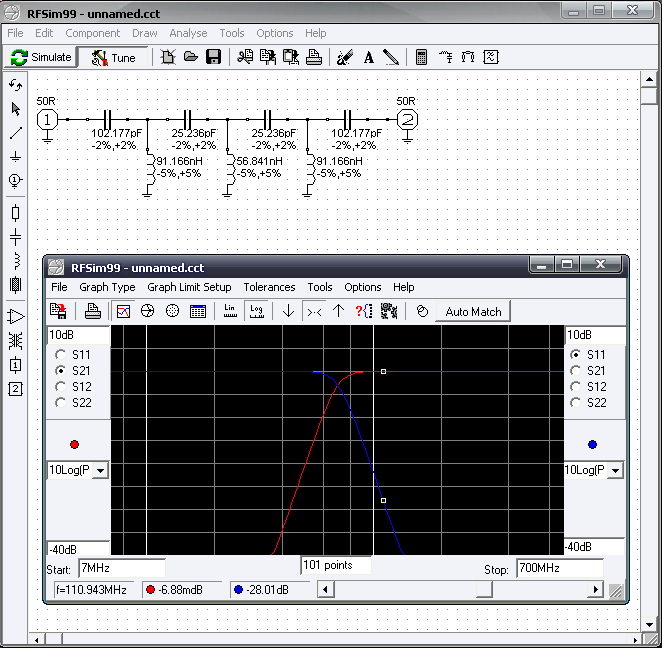The width and height of the screenshot is (662, 648).
Task: Open the Tolerances menu
Action: coord(269,287)
